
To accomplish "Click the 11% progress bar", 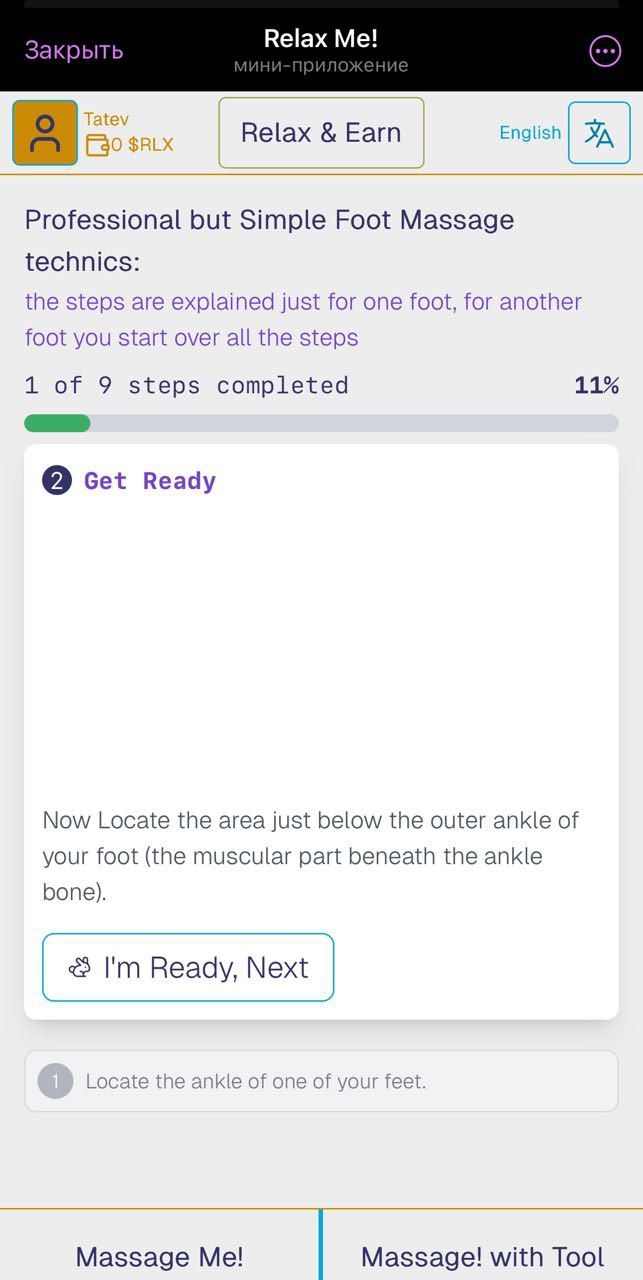I will [x=321, y=423].
